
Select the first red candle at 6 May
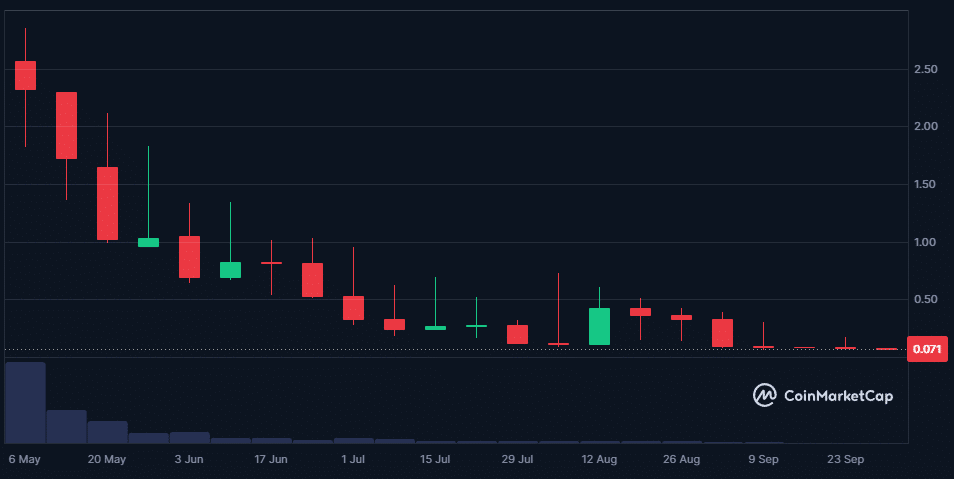(x=25, y=75)
